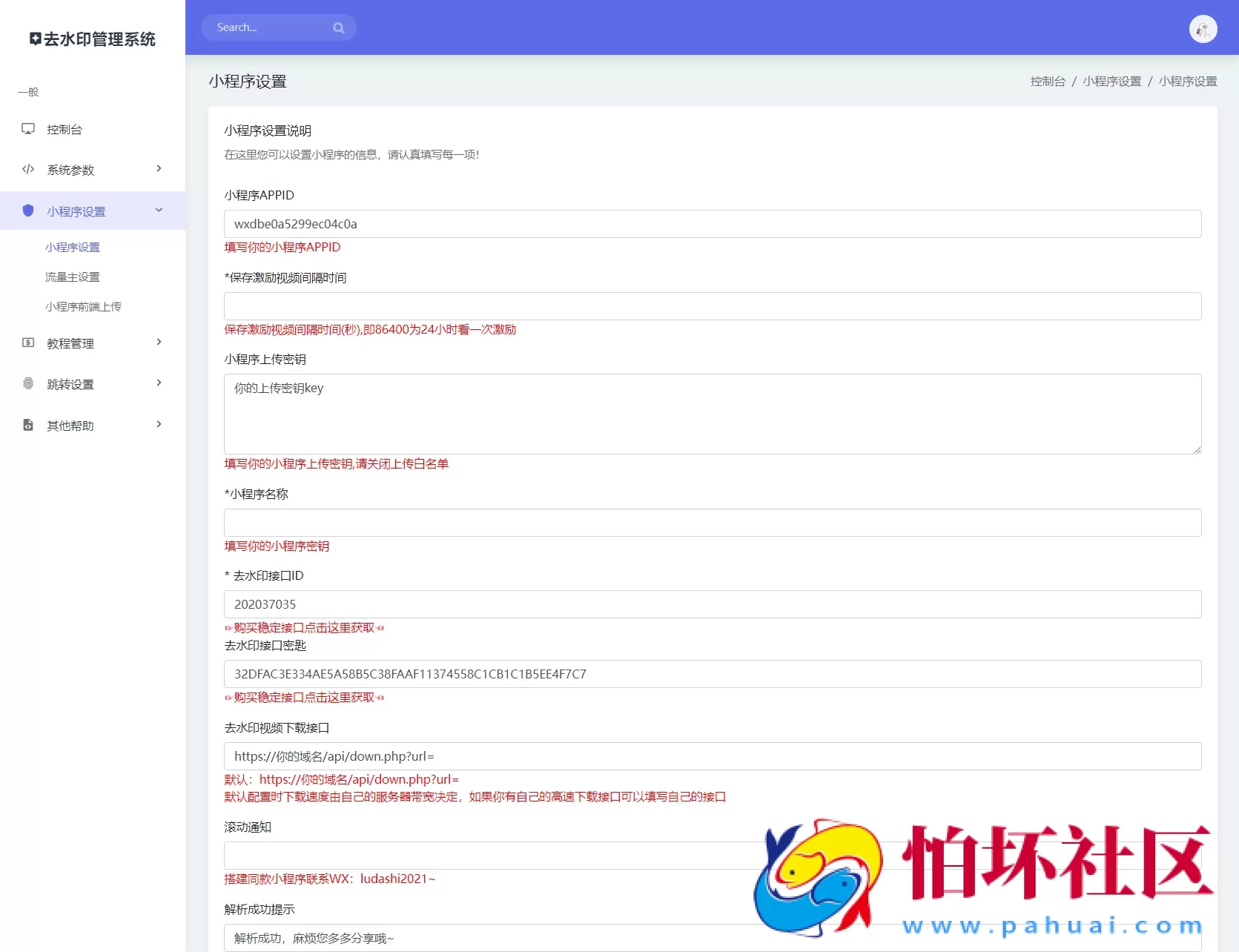The image size is (1239, 952).
Task: Click the shield icon beside 小程序设置
Action: pyautogui.click(x=27, y=211)
